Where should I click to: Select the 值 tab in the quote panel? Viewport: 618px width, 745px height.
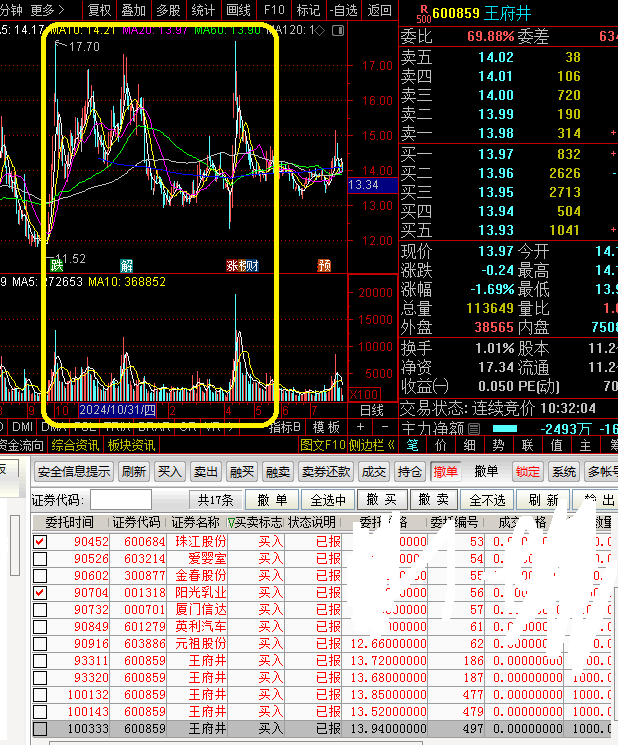tap(556, 445)
